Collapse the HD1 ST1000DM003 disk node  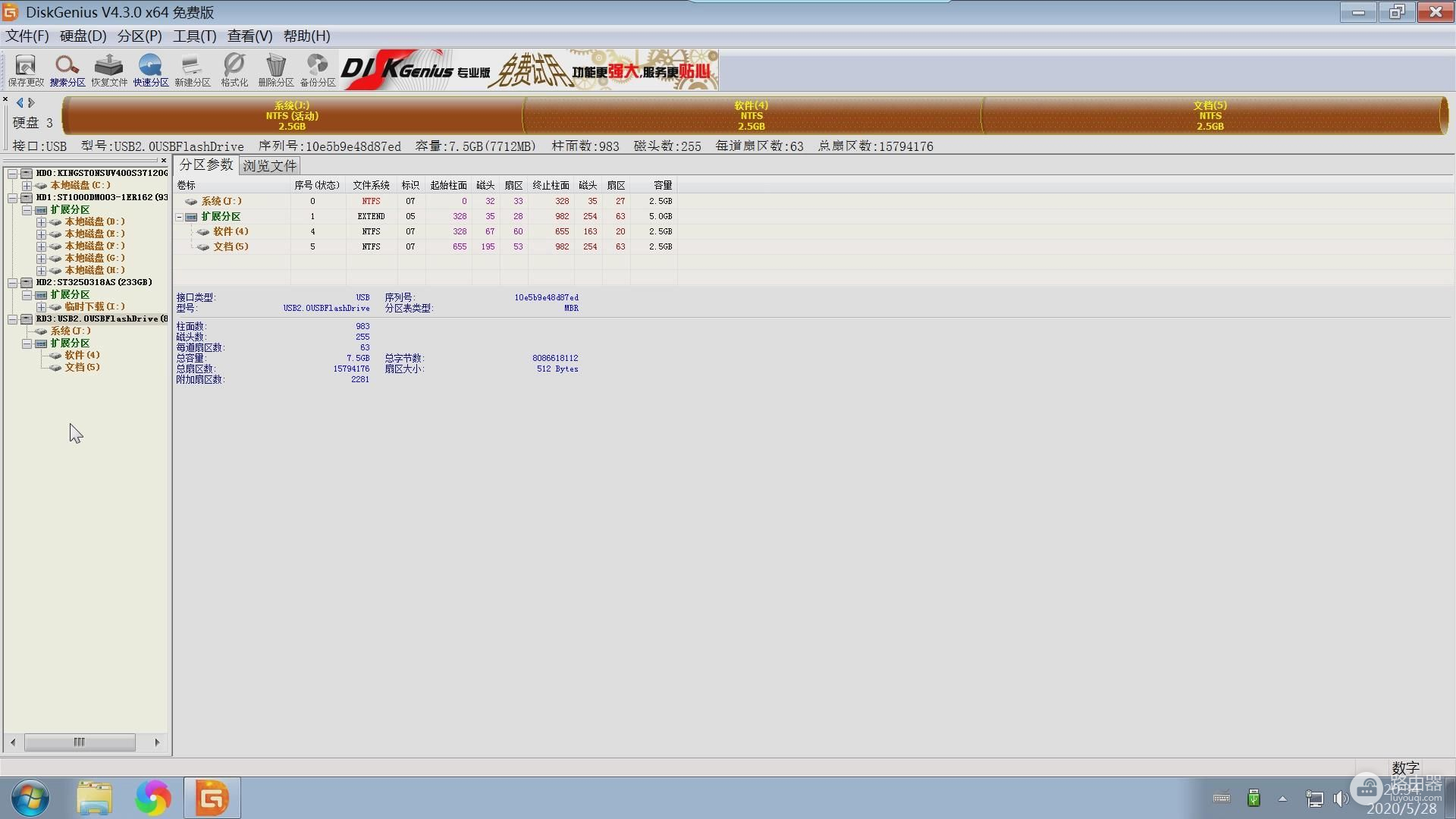click(13, 198)
